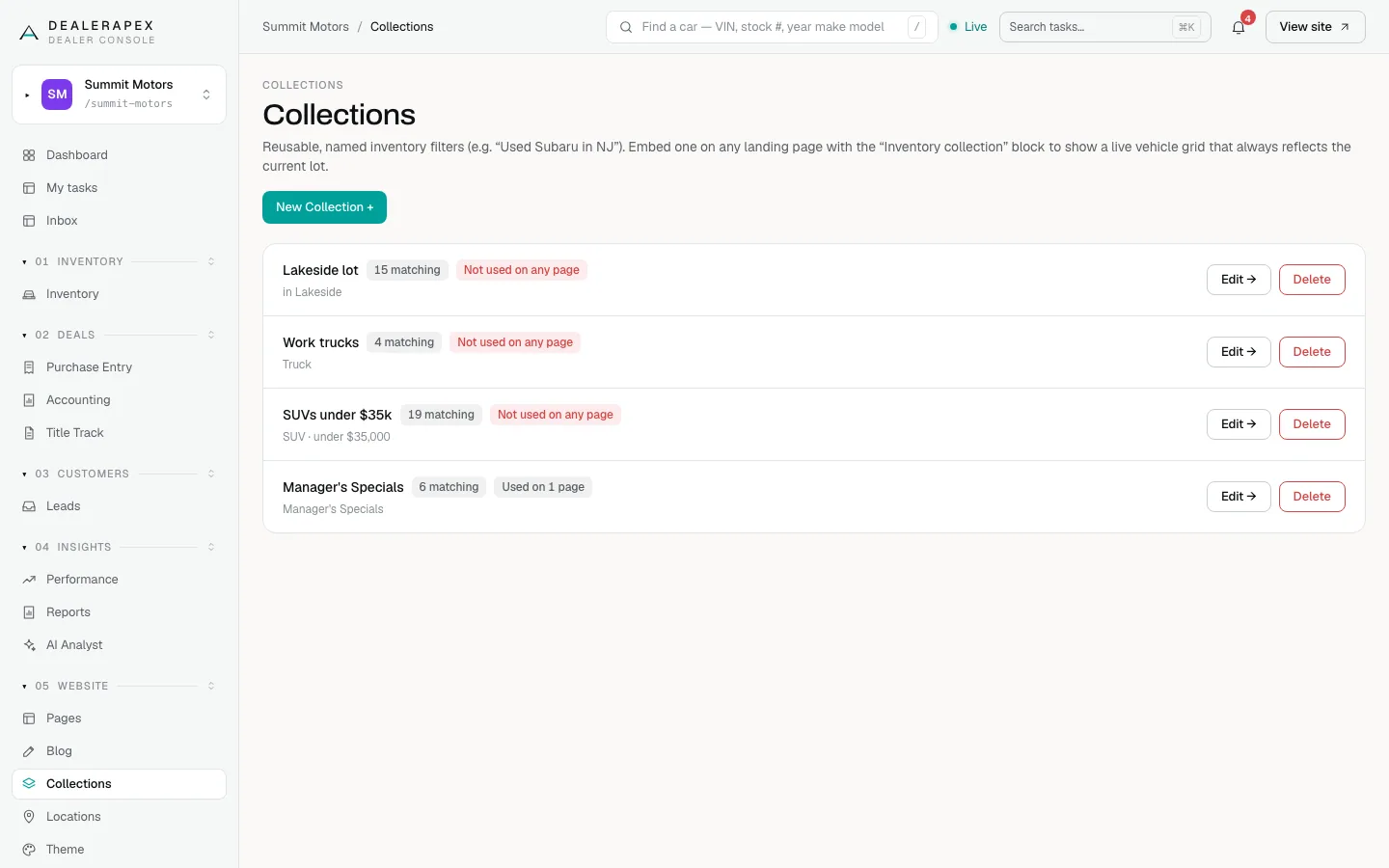Click the View site button
This screenshot has width=1389, height=868.
(1315, 27)
